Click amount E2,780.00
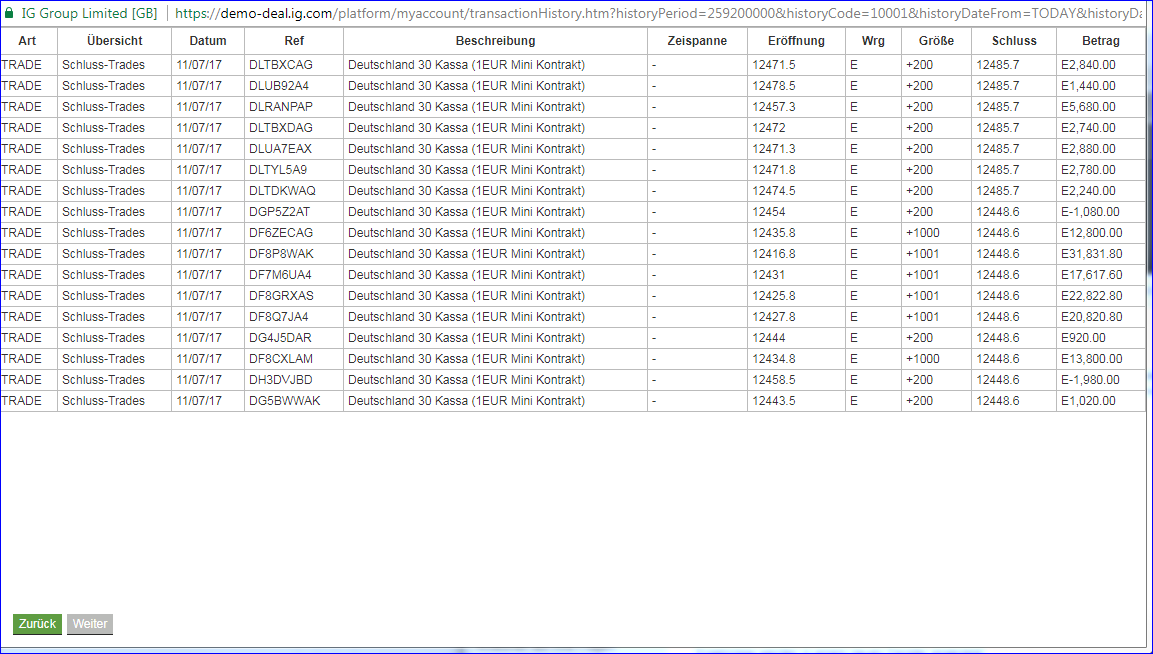The image size is (1153, 654). pos(1088,170)
